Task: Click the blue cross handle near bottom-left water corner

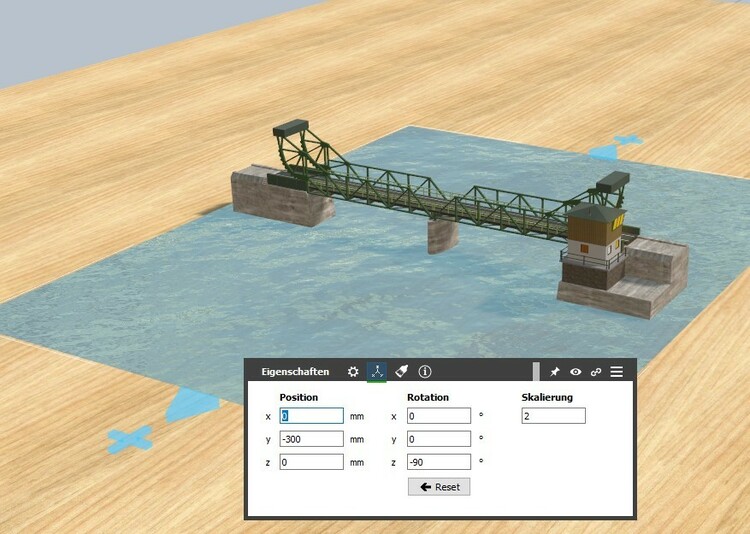Action: 130,439
